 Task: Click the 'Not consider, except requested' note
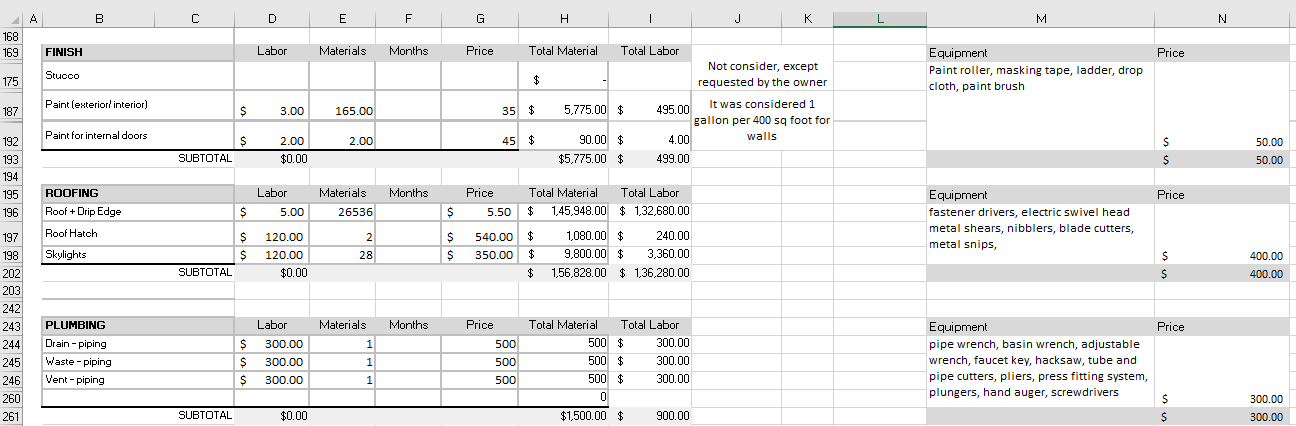point(762,74)
